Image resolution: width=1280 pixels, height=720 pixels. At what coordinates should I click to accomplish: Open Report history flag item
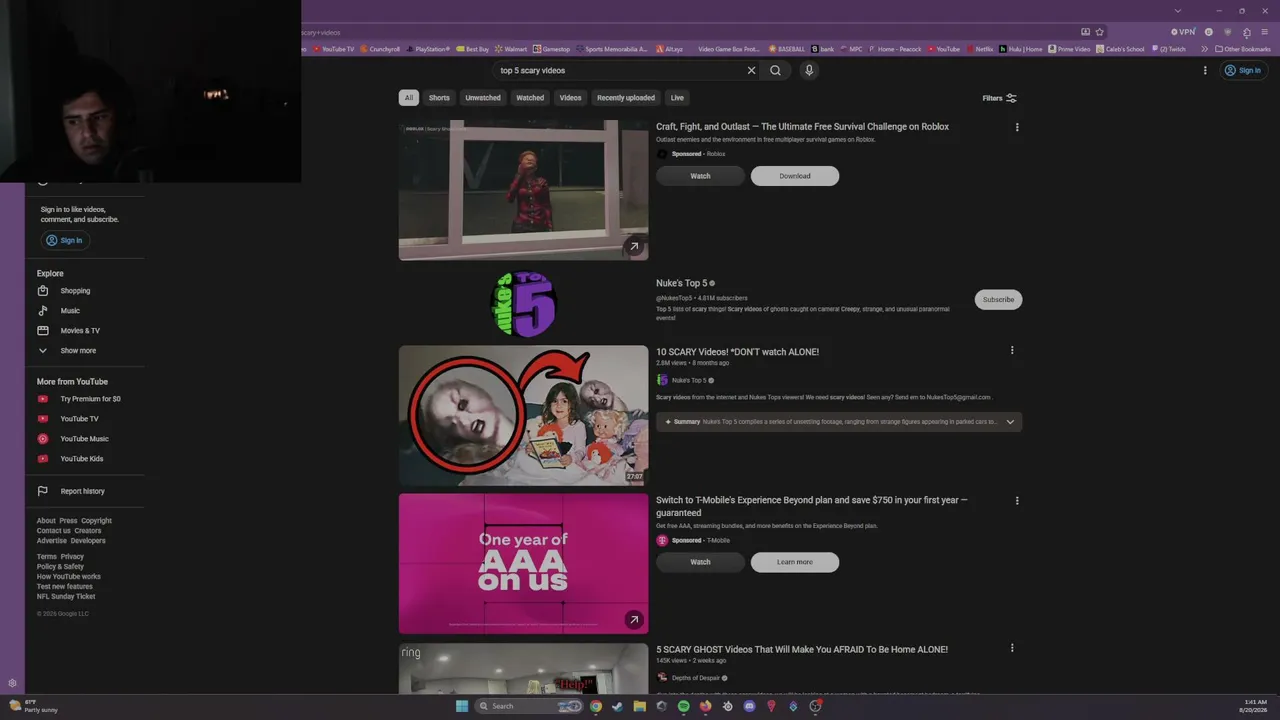82,491
